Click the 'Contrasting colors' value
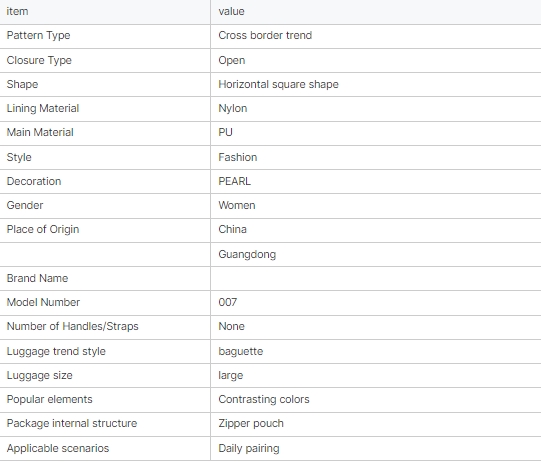The image size is (541, 462). coord(264,399)
